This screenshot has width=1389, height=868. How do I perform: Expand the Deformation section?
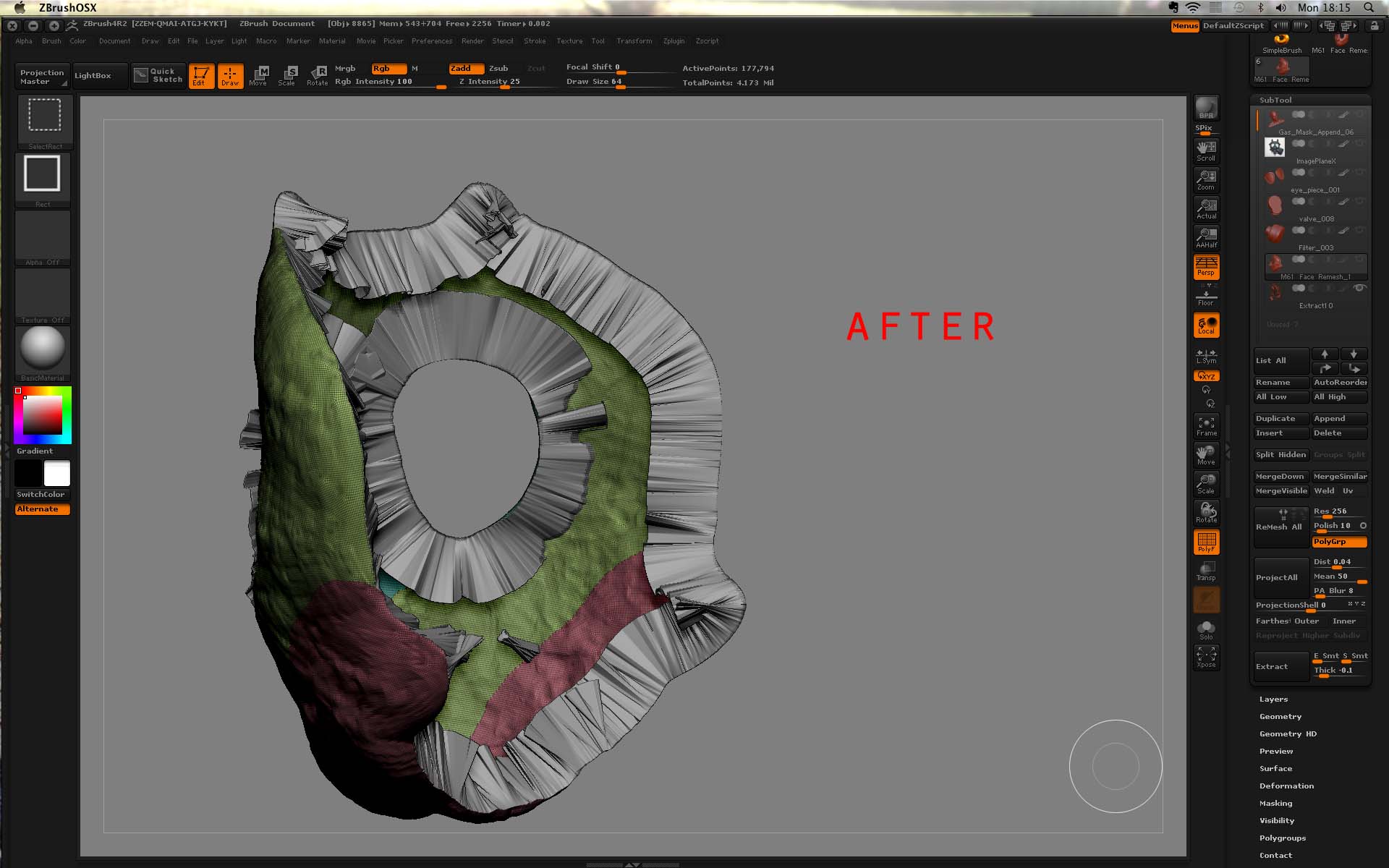[1286, 786]
